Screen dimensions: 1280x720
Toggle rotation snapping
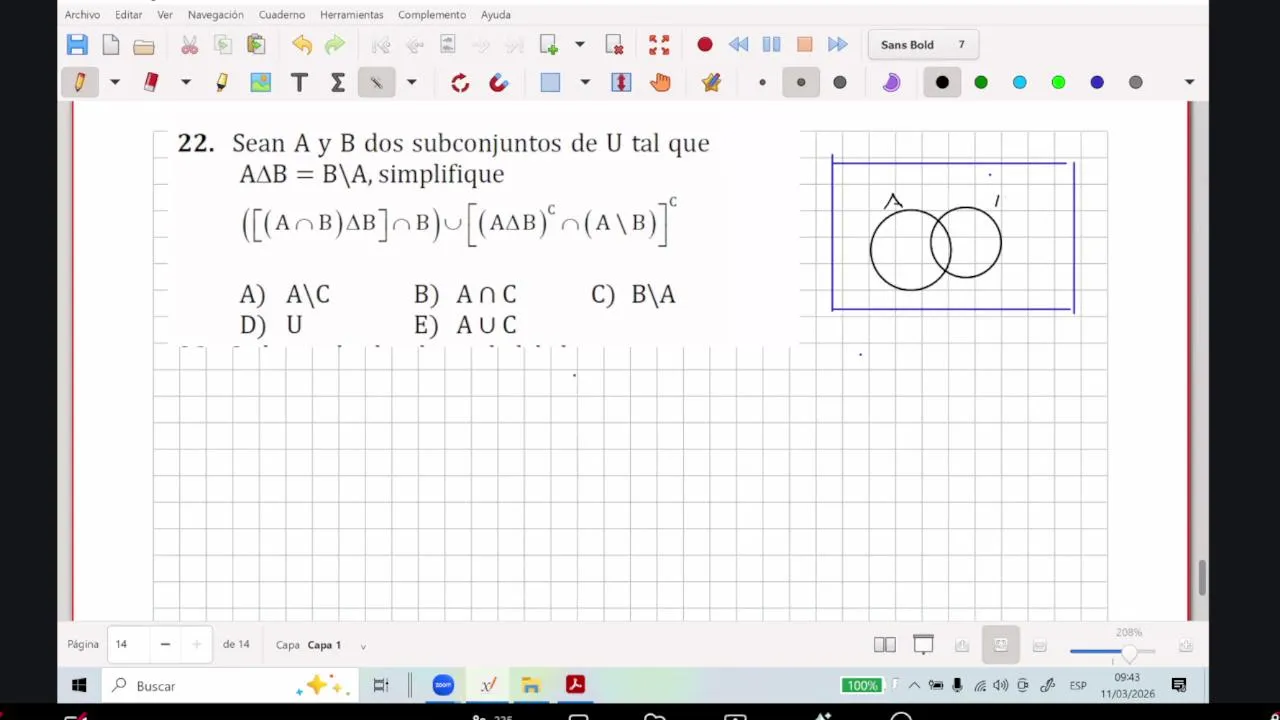[x=460, y=83]
